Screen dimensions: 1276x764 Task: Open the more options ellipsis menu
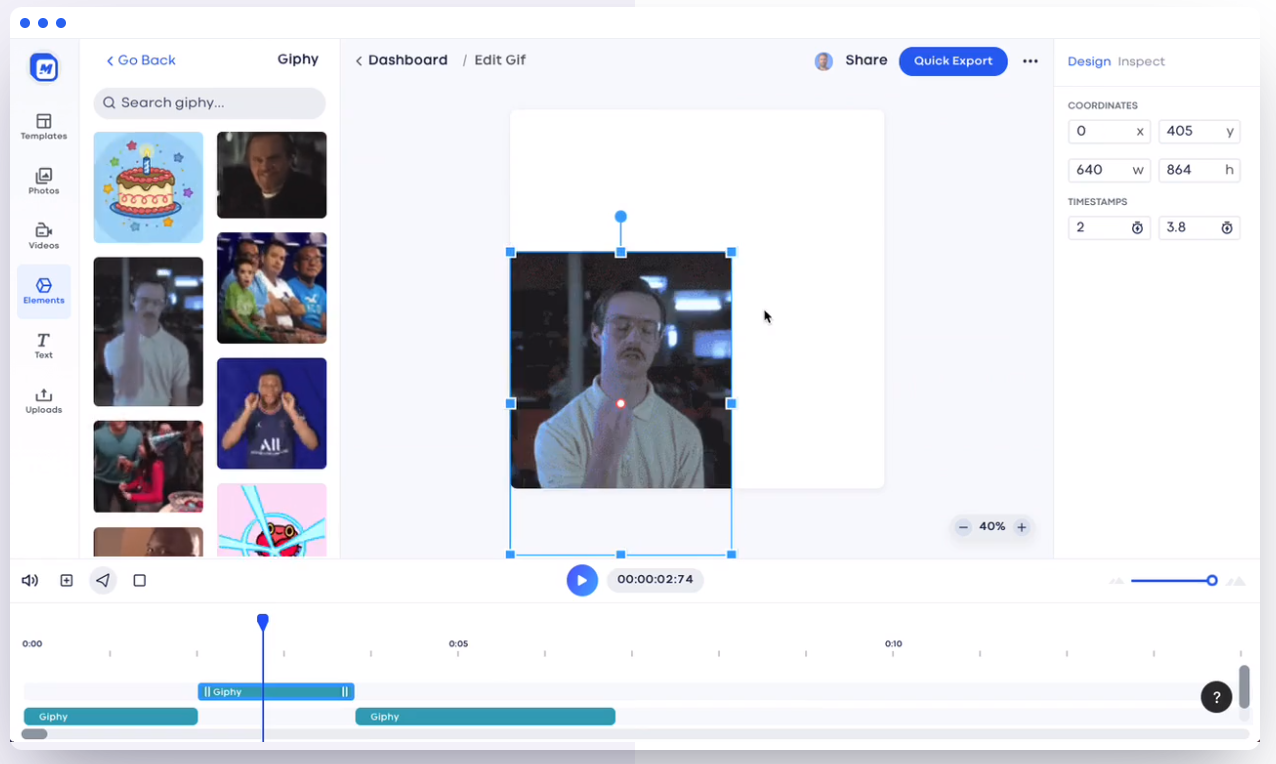1030,61
